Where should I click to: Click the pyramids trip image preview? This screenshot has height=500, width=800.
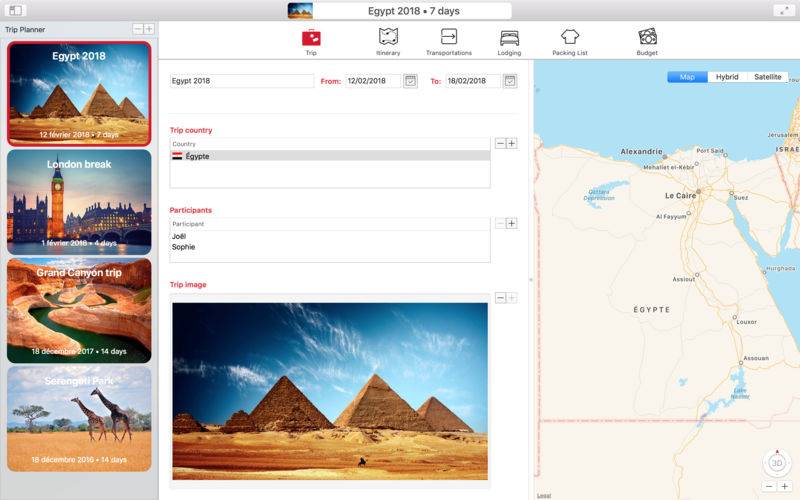click(x=330, y=391)
